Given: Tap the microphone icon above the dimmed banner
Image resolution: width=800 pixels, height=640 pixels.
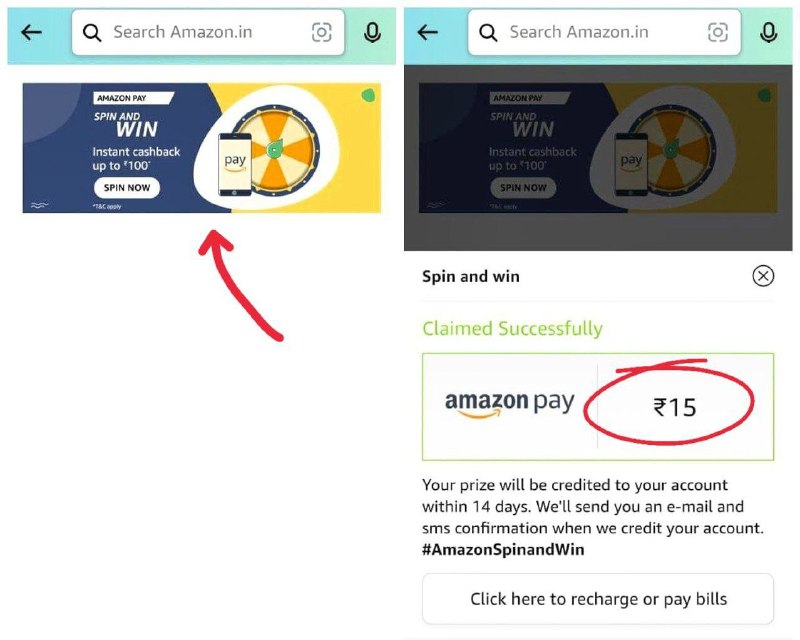Looking at the screenshot, I should pyautogui.click(x=768, y=33).
